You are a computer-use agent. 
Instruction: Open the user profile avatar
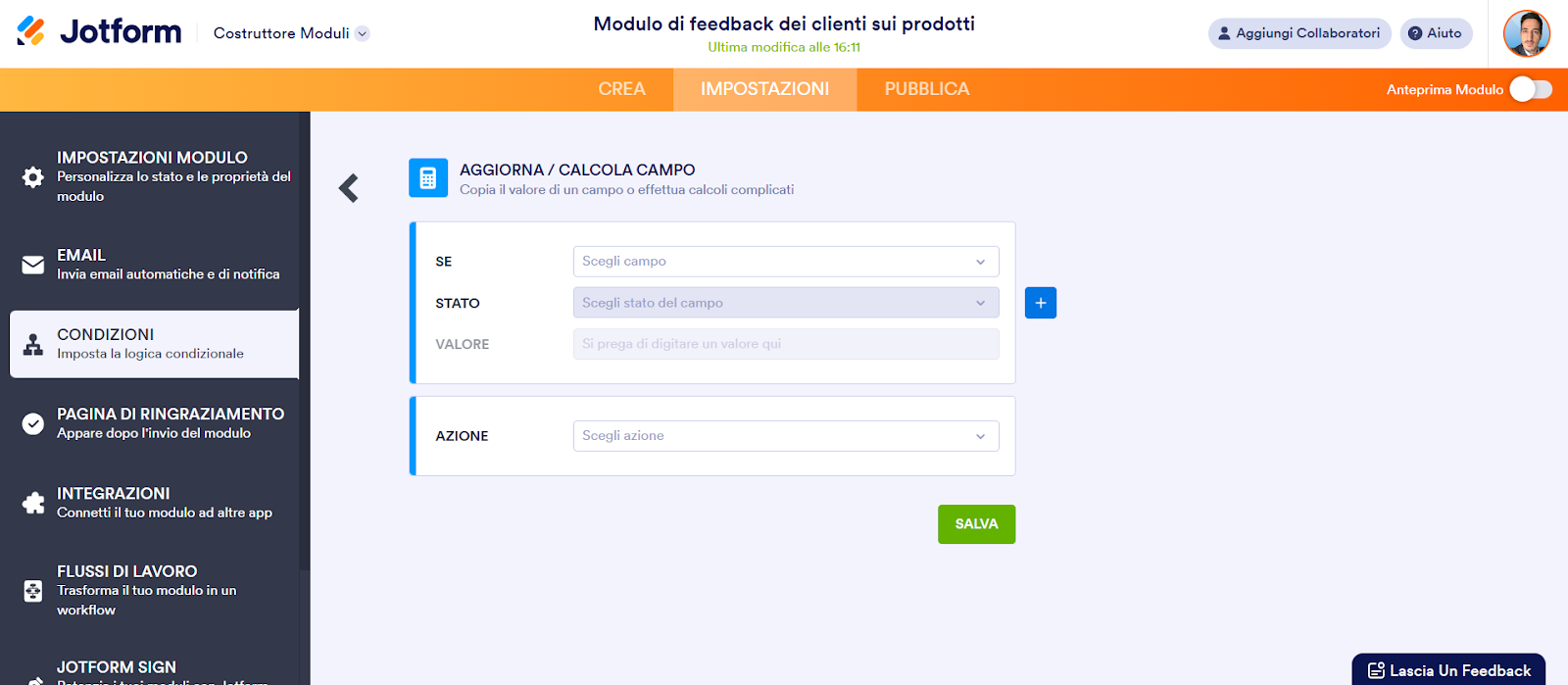(1526, 34)
